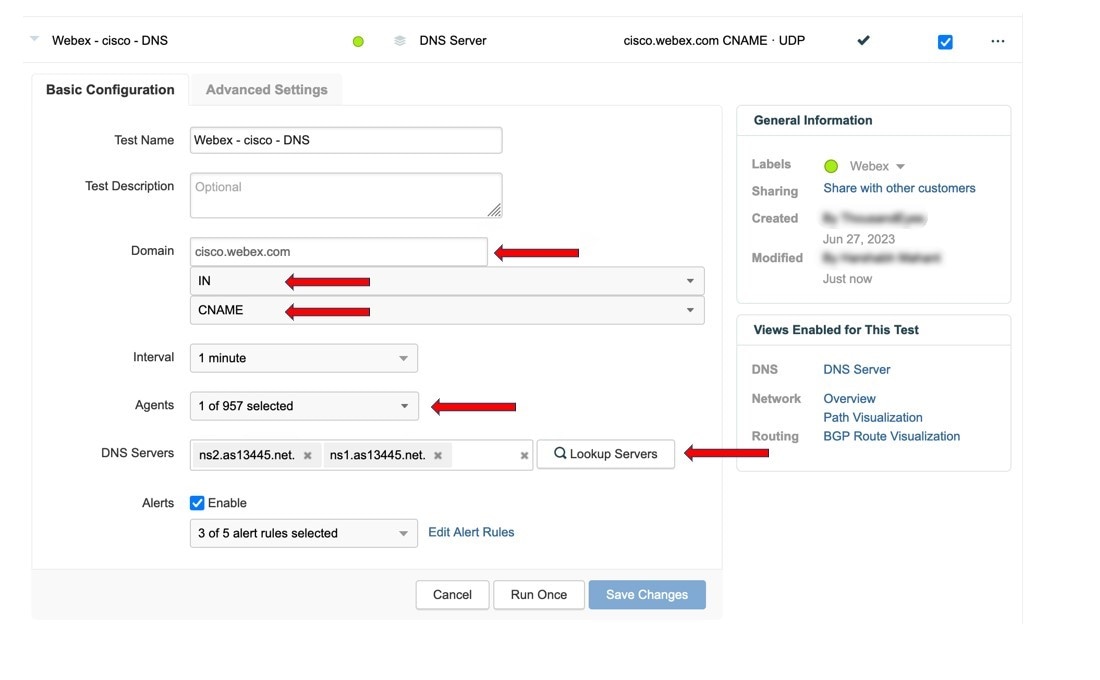Toggle the Alerts Enable checkbox
Image resolution: width=1100 pixels, height=680 pixels.
coord(197,503)
